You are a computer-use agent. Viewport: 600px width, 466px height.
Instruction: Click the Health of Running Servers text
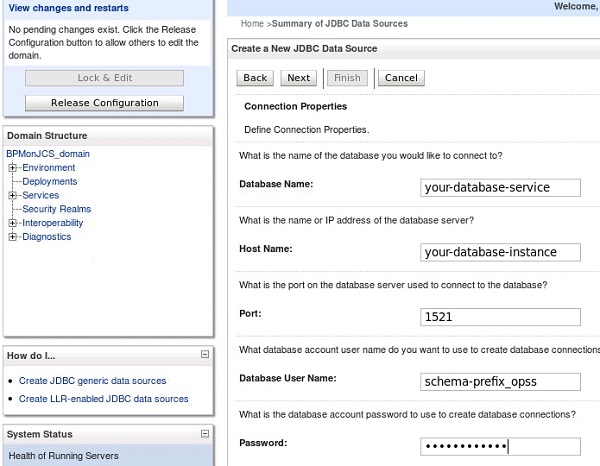point(63,456)
